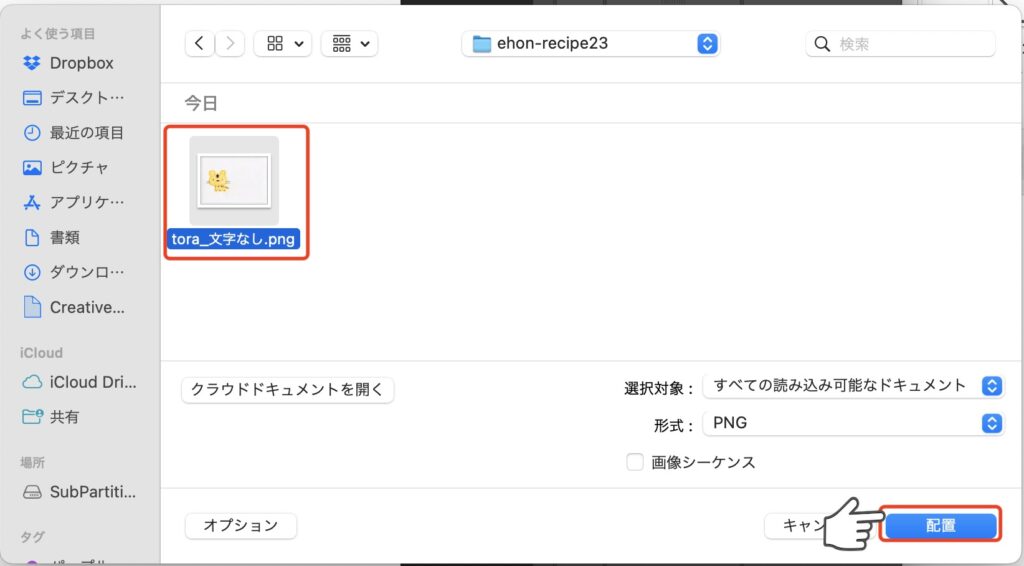Click the Dropbox icon in sidebar
Viewport: 1024px width, 566px height.
point(32,63)
